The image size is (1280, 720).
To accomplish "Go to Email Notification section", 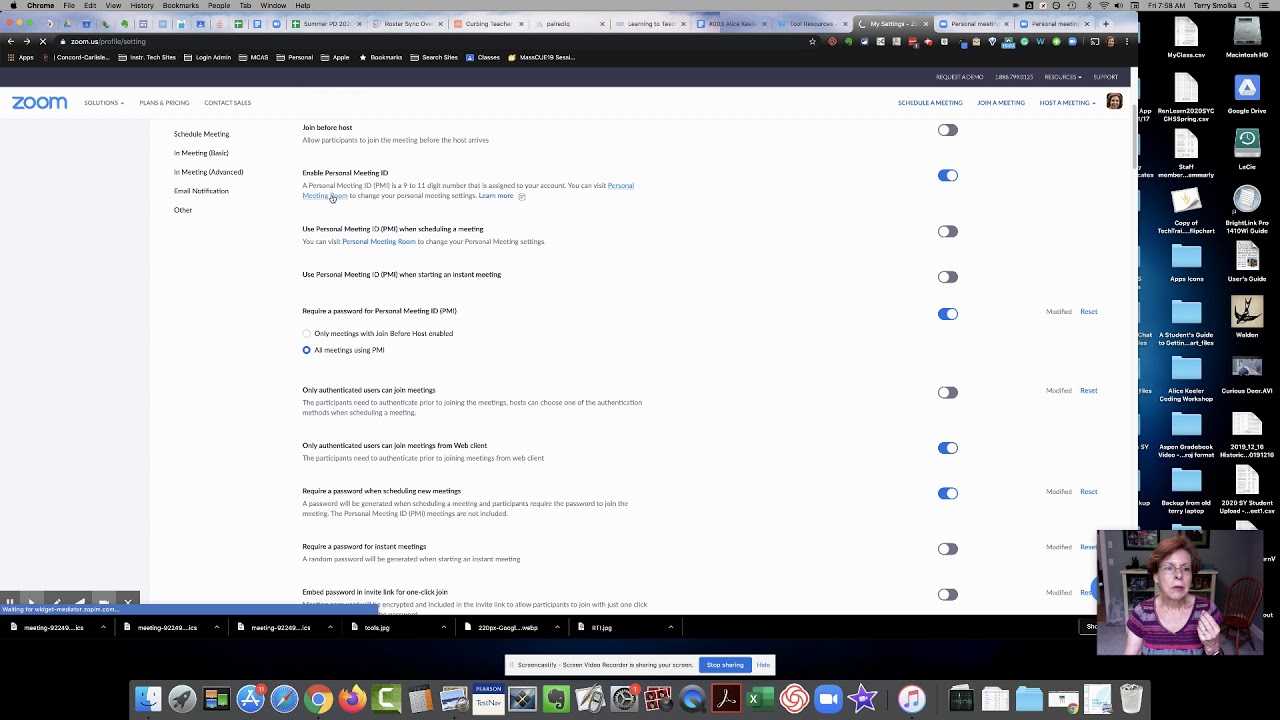I will 201,191.
